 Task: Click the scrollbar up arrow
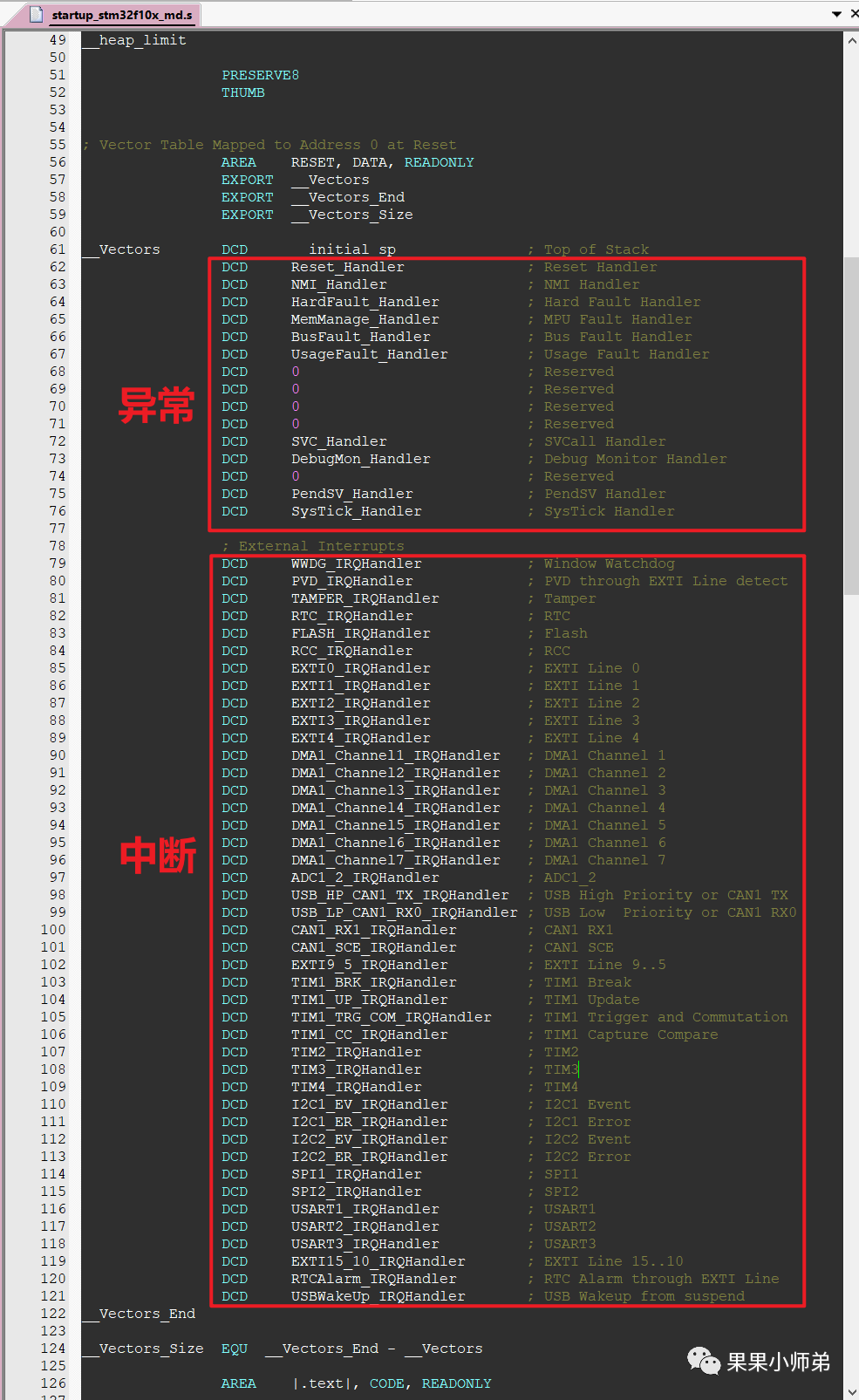pos(851,40)
